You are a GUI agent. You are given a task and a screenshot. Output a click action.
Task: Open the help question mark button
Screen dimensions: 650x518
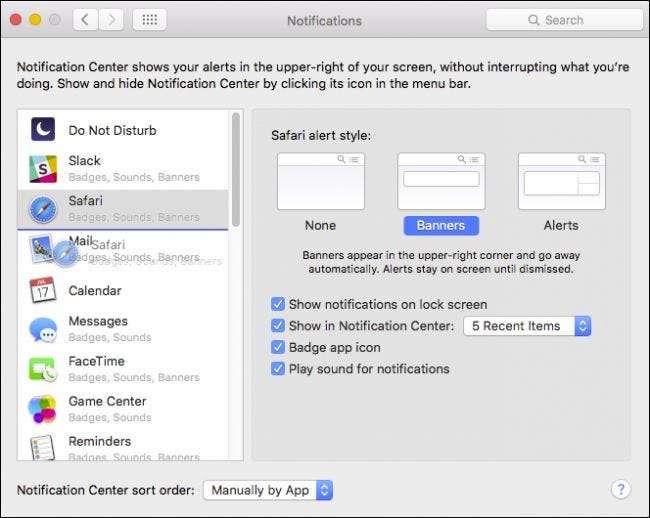coord(621,489)
